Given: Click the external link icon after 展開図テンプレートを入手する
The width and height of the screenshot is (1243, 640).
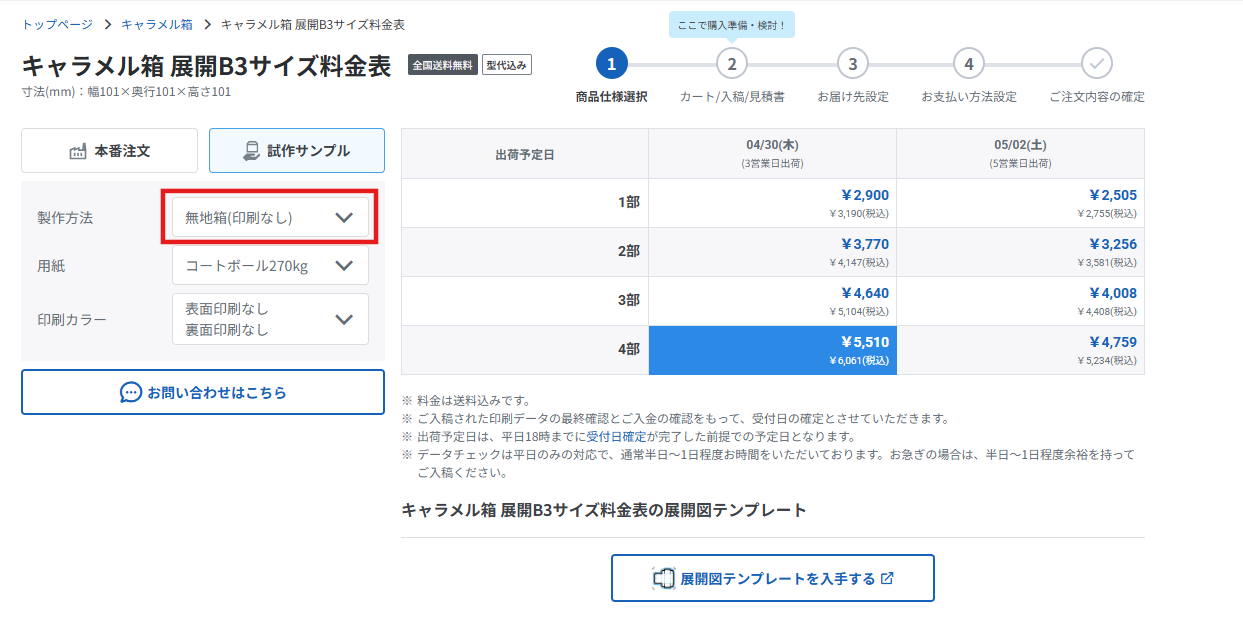Looking at the screenshot, I should (x=887, y=578).
